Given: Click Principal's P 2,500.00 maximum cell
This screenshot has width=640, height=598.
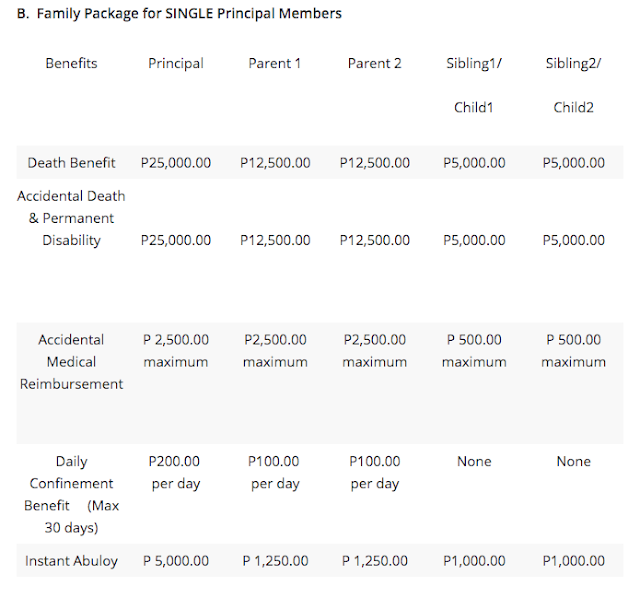Looking at the screenshot, I should click(175, 350).
